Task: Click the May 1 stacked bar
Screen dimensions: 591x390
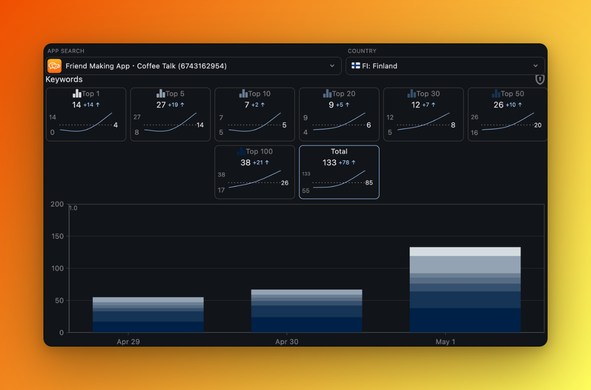Action: tap(465, 290)
